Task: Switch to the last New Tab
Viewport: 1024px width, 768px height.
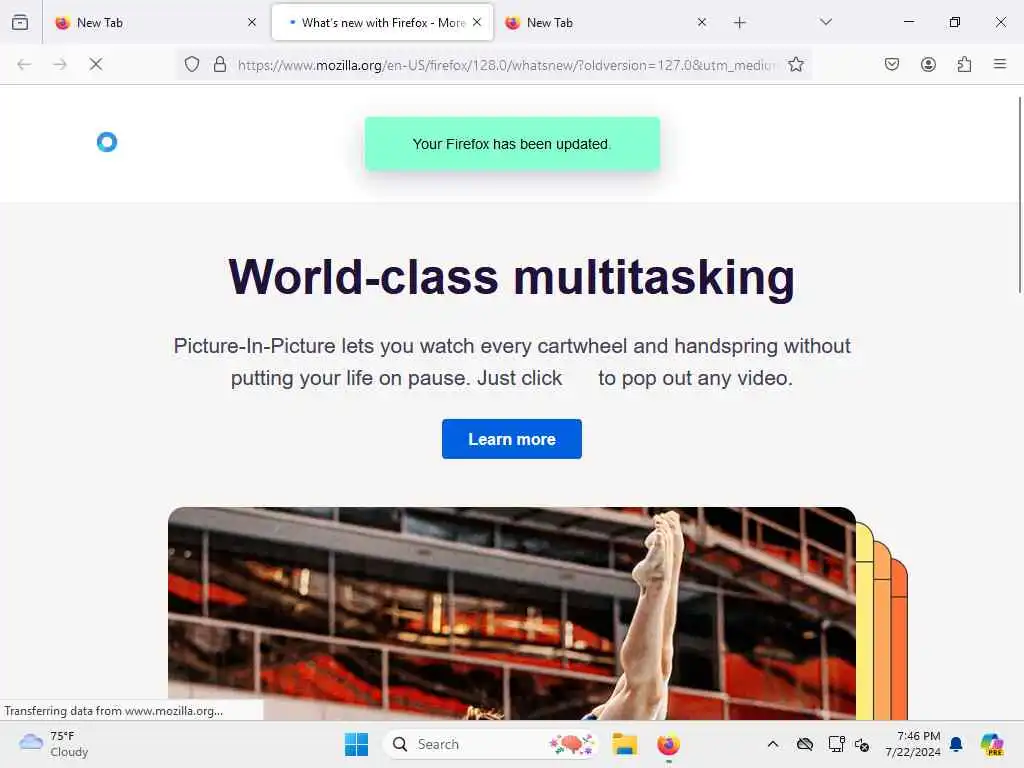Action: pos(606,22)
